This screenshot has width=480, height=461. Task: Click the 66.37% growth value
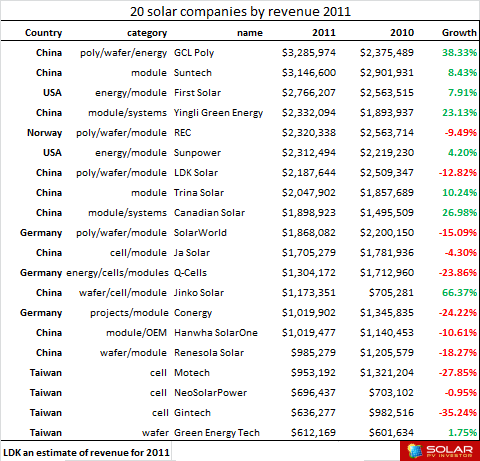459,293
